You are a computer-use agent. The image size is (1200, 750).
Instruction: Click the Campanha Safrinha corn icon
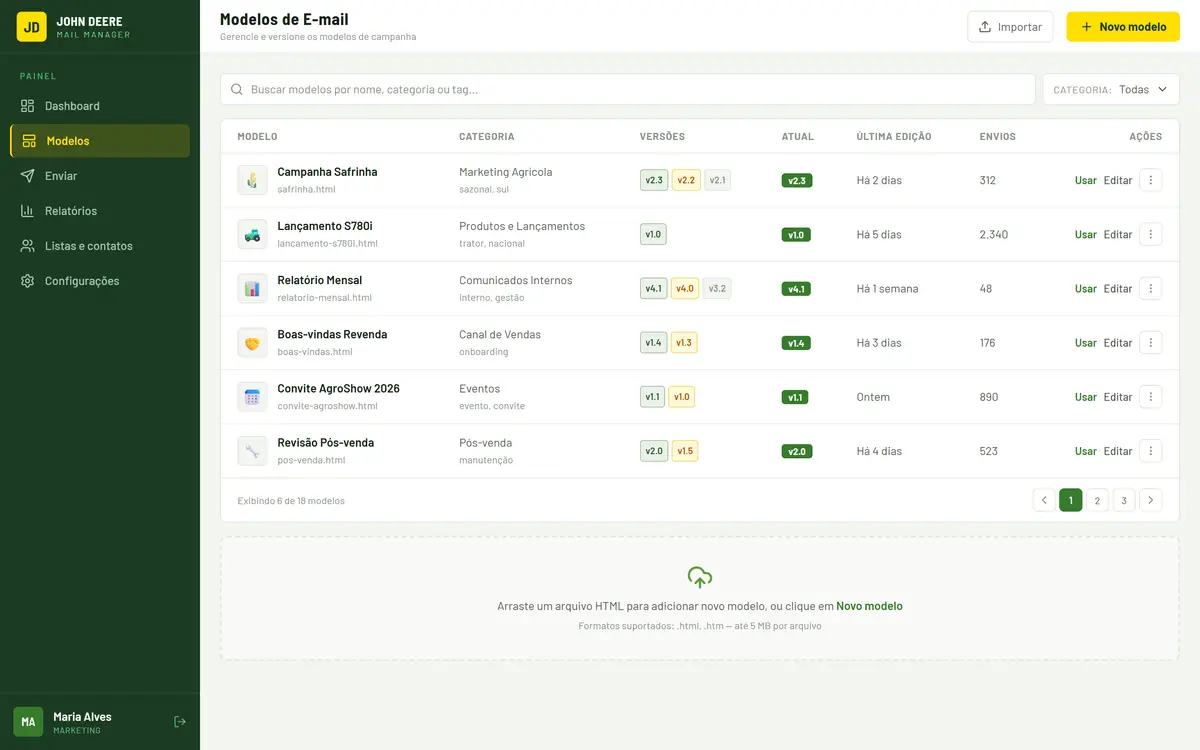252,180
